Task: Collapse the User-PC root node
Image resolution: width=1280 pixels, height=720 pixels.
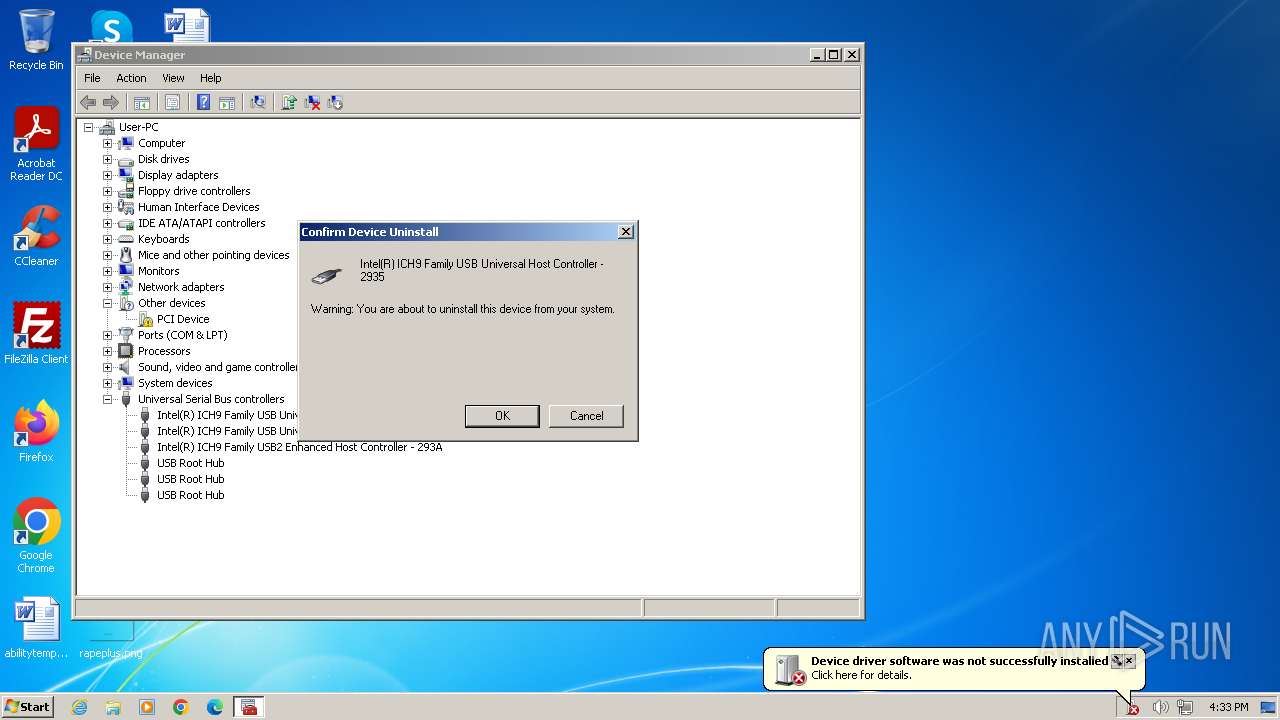Action: pyautogui.click(x=88, y=127)
